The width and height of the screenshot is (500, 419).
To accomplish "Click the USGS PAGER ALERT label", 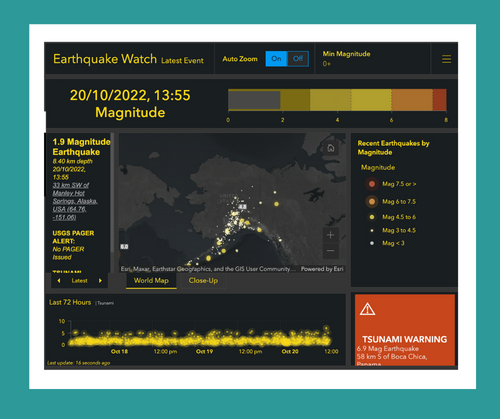I will pos(73,237).
